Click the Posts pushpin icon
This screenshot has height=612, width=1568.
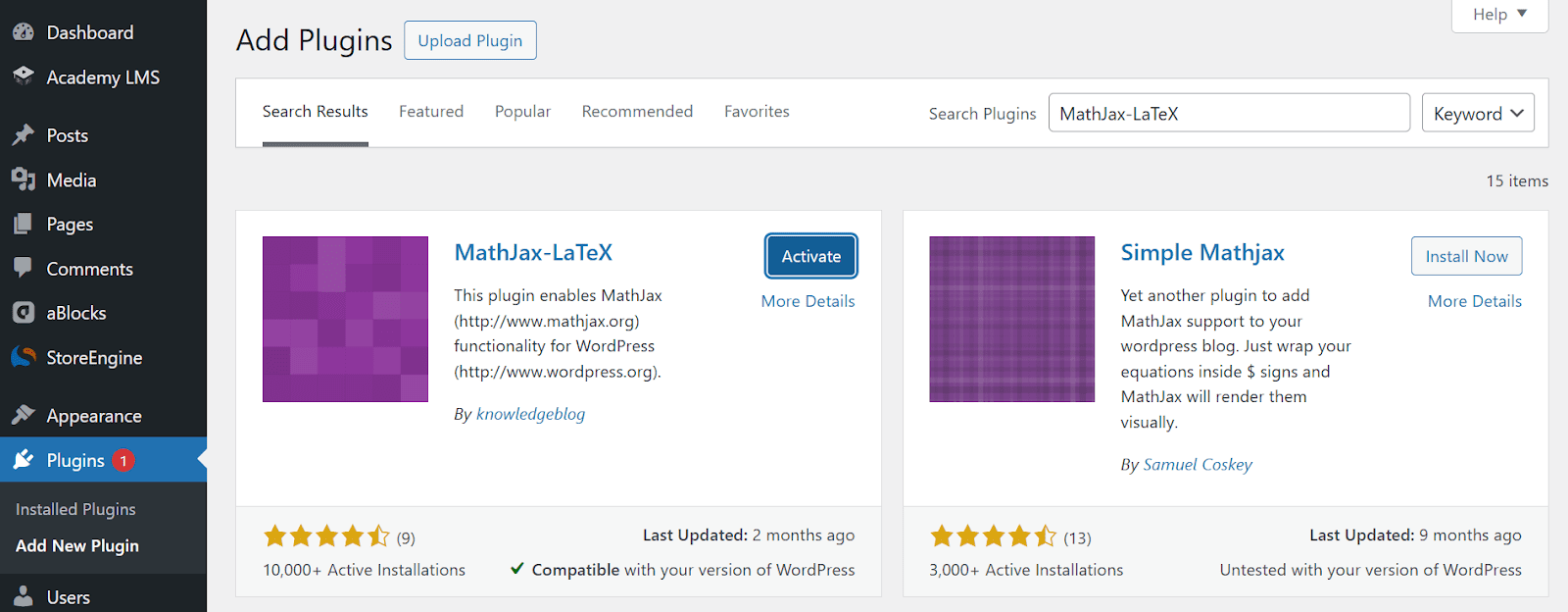[x=24, y=135]
